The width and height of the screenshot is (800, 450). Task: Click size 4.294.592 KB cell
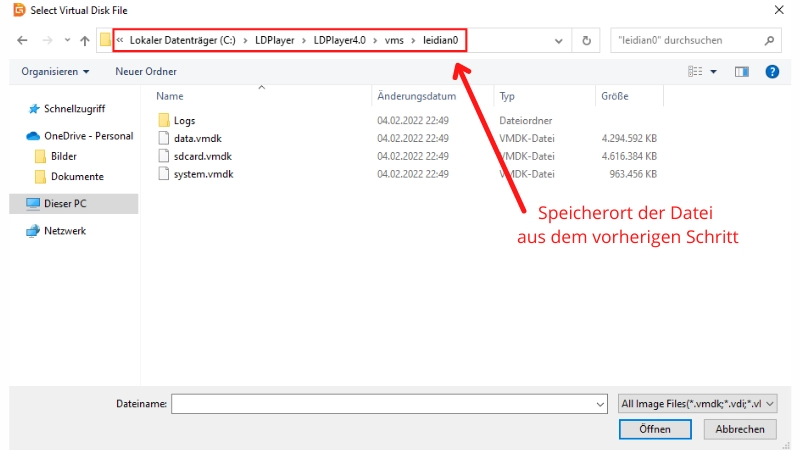pyautogui.click(x=629, y=138)
